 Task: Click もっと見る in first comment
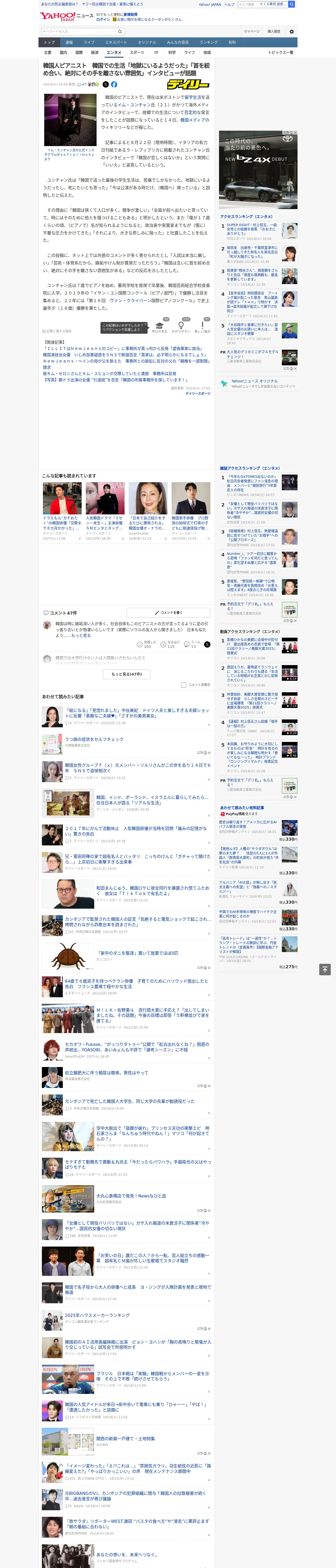tap(81, 636)
